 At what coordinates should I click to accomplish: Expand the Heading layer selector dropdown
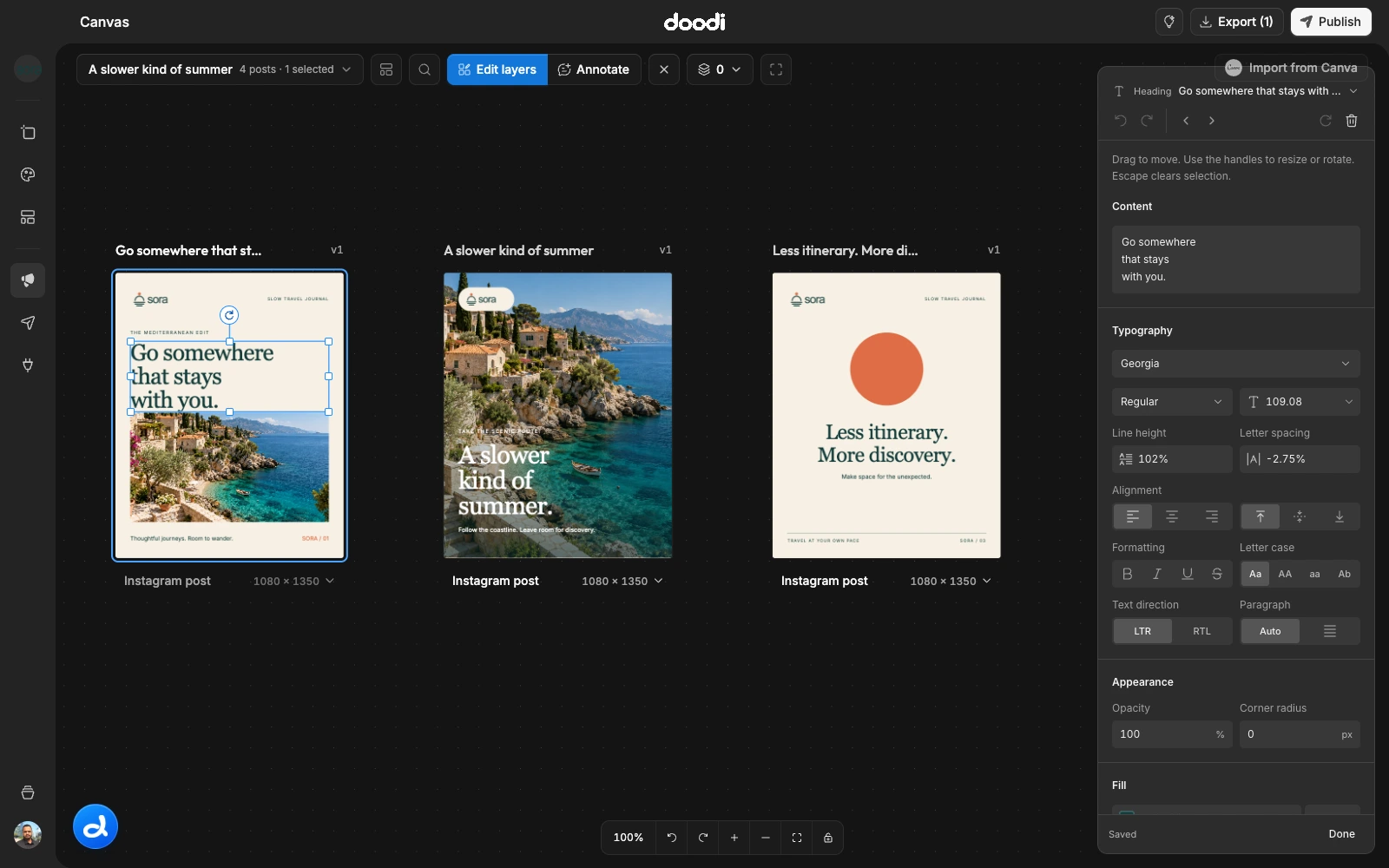click(x=1236, y=91)
